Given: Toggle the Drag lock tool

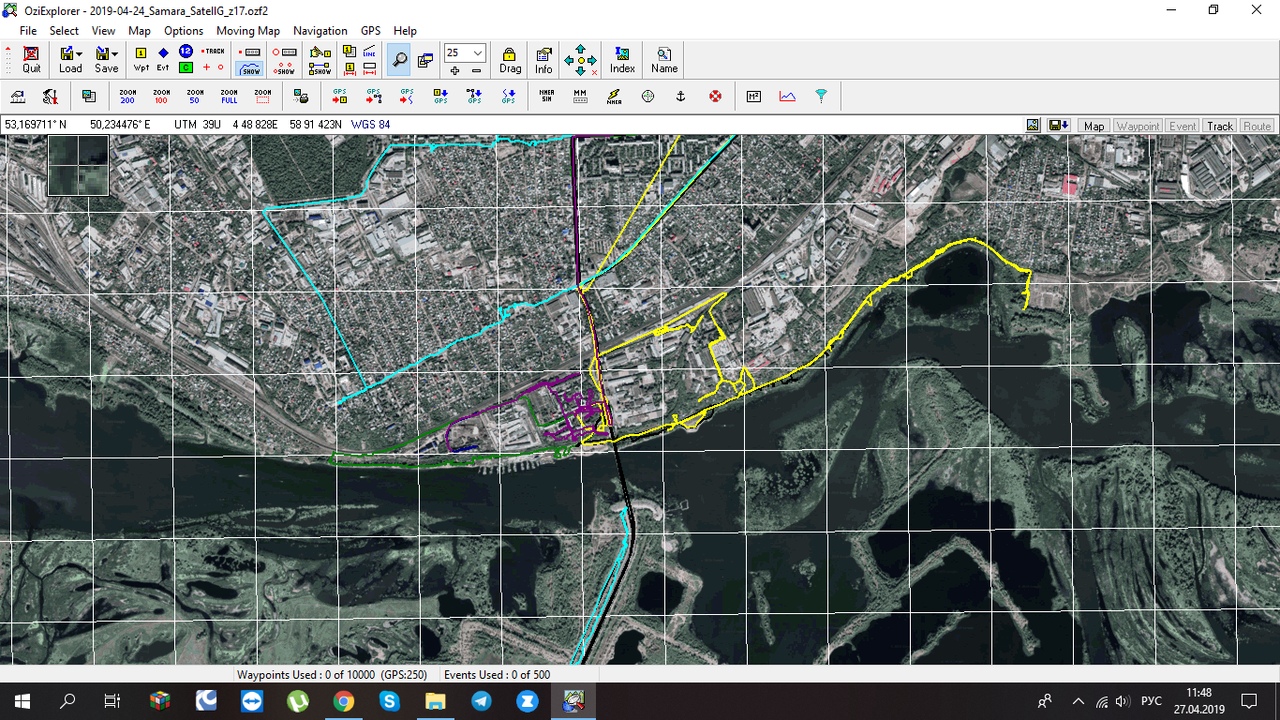Looking at the screenshot, I should coord(510,60).
